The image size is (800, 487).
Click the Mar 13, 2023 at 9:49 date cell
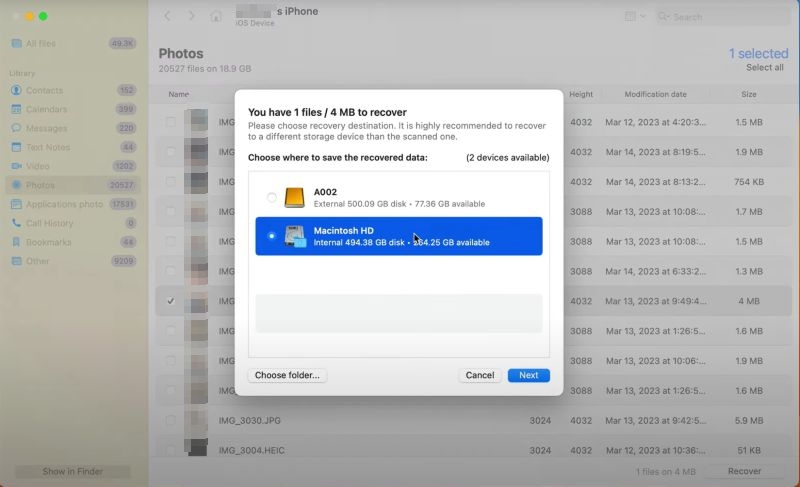(656, 301)
